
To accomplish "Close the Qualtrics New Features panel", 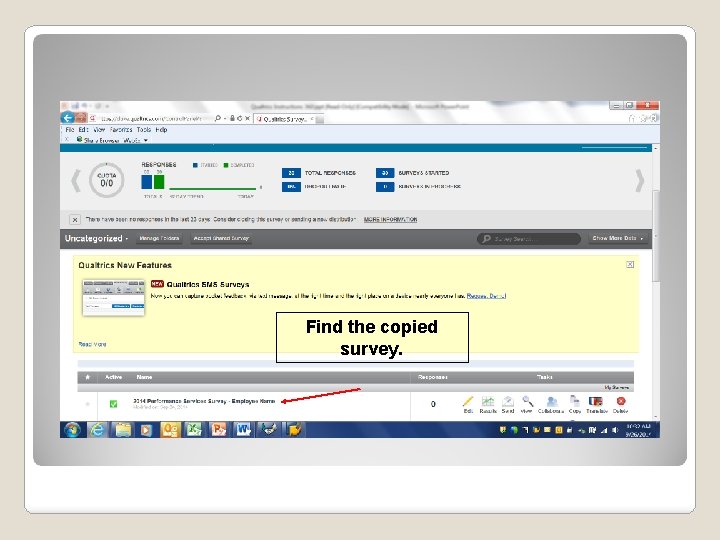I will pos(630,264).
